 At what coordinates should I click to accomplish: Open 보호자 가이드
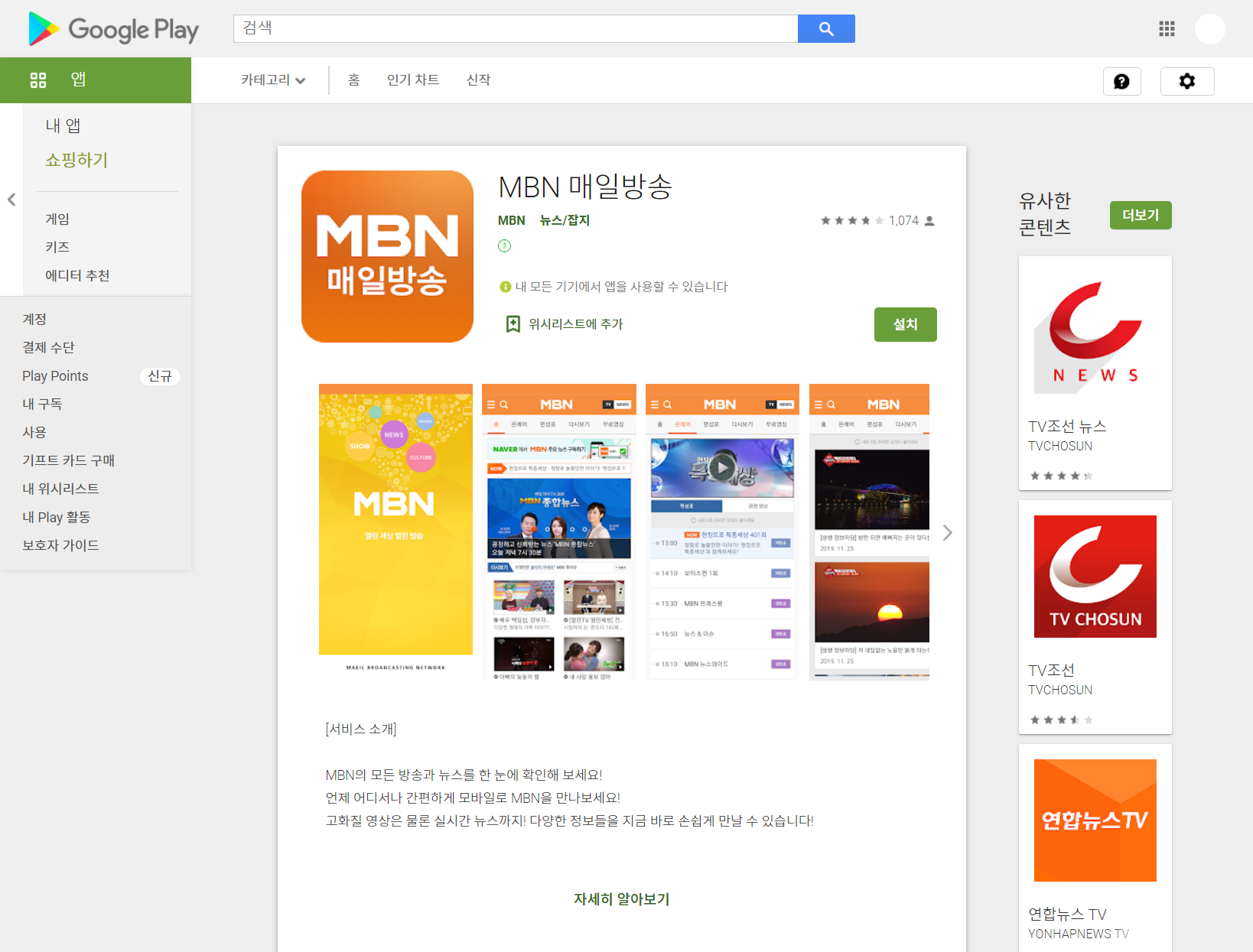tap(60, 545)
